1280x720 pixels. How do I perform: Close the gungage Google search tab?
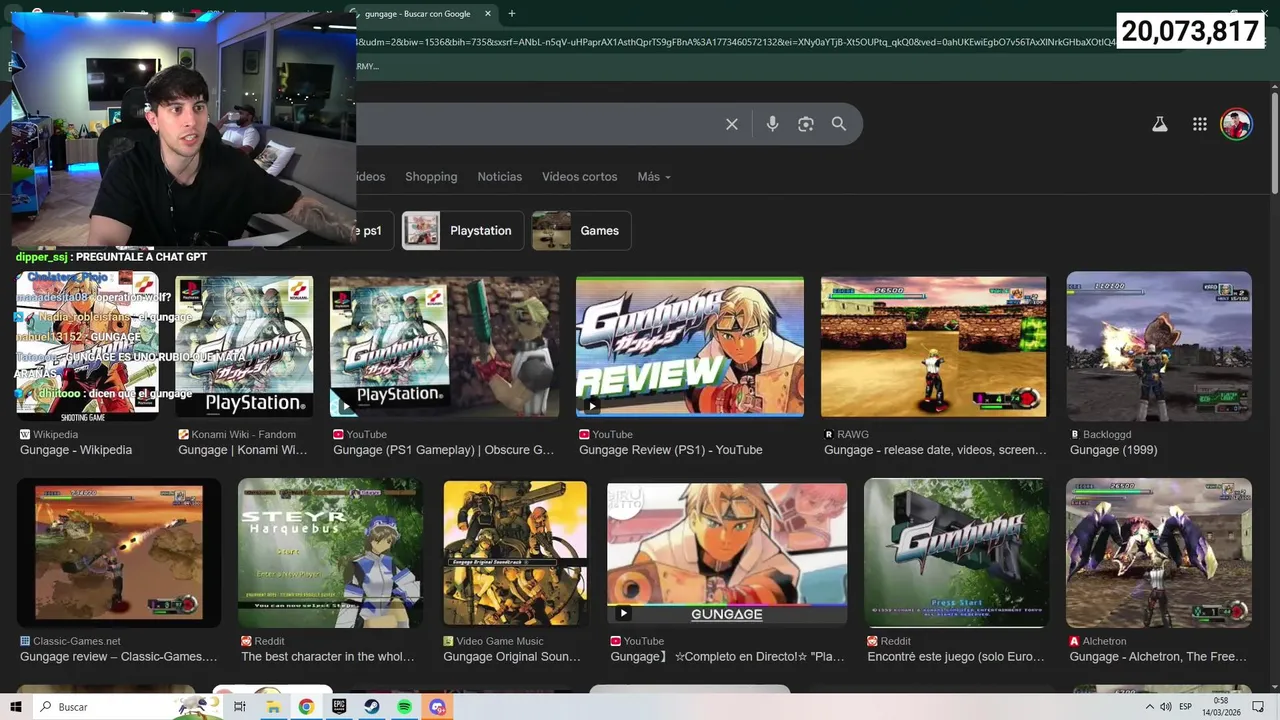pos(488,13)
